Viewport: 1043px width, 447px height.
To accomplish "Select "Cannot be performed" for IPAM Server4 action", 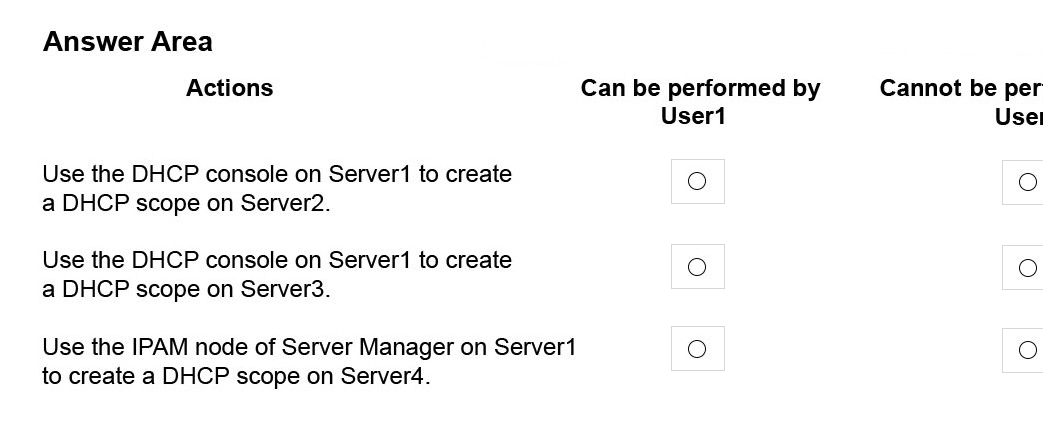I will coord(1026,350).
